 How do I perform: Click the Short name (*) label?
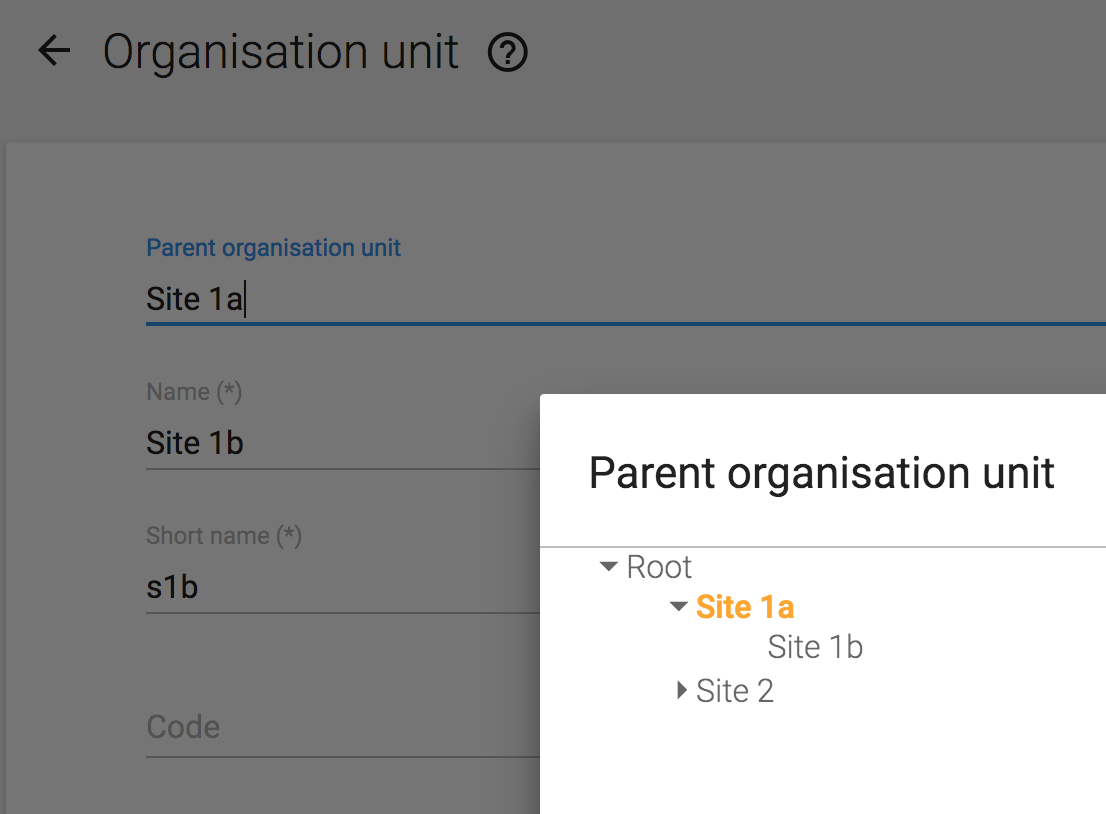[x=224, y=536]
